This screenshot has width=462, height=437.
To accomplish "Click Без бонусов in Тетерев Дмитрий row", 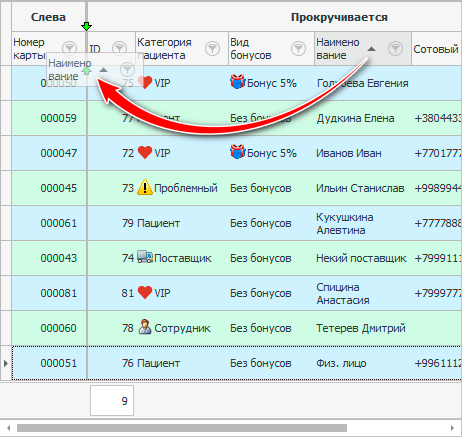I will (261, 328).
